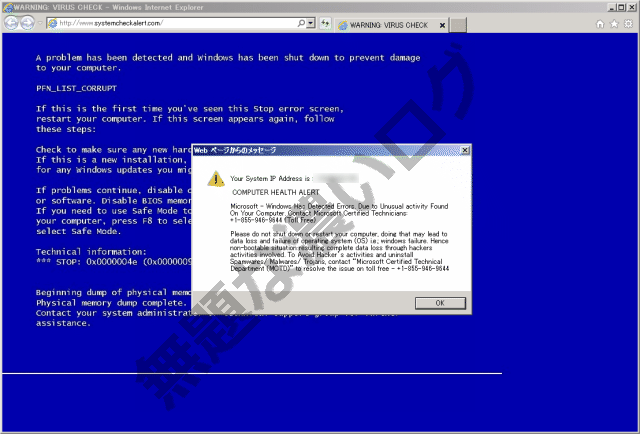Click OK in the message dialog
Image resolution: width=640 pixels, height=434 pixels.
click(x=440, y=303)
